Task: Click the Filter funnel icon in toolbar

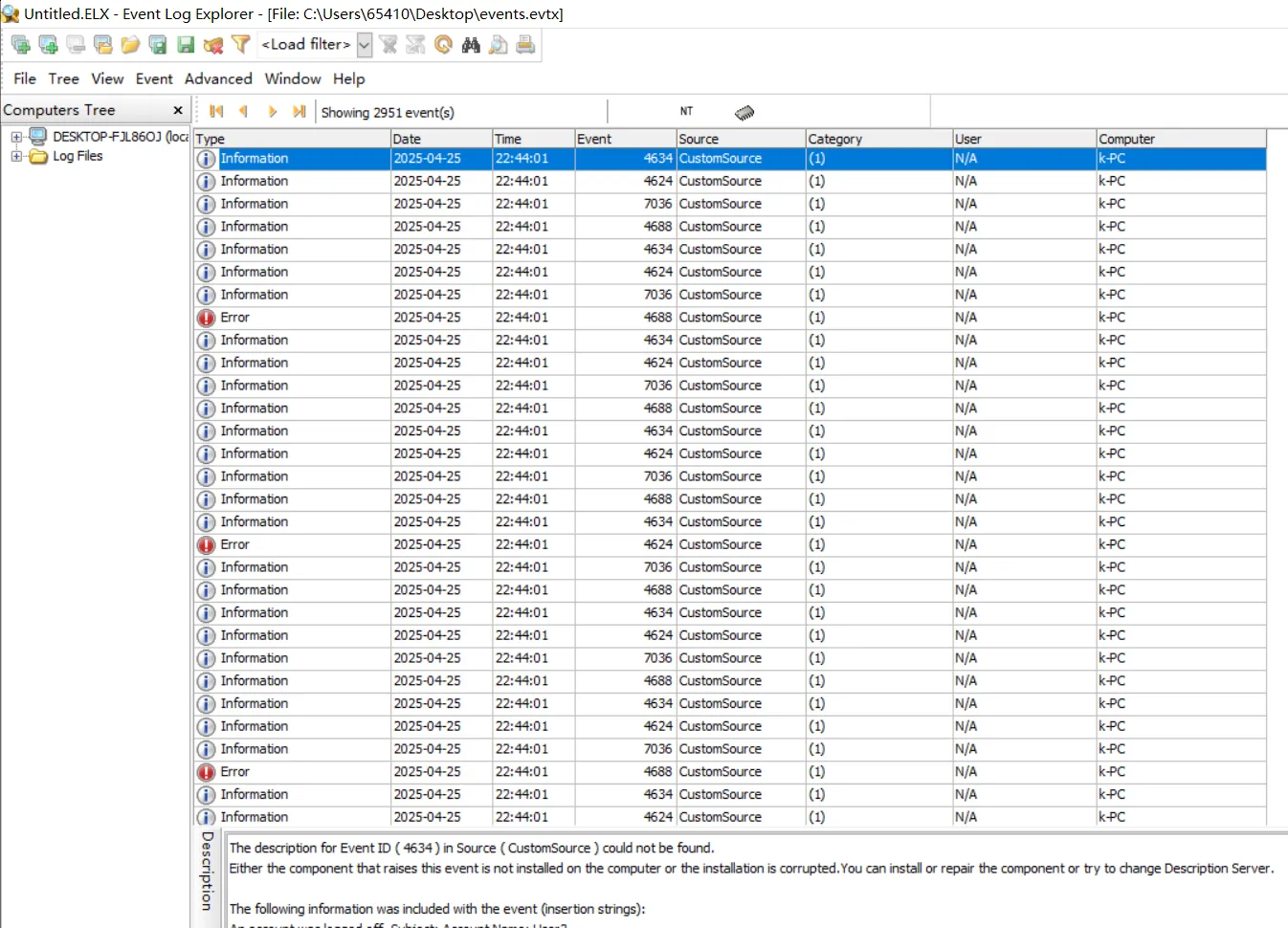Action: pyautogui.click(x=241, y=44)
